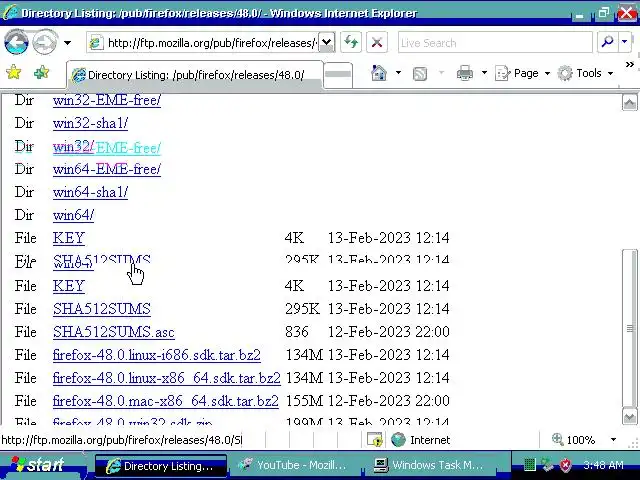Viewport: 640px width, 480px height.
Task: Click the date in the SHA512SUMS.asc row
Action: (389, 332)
